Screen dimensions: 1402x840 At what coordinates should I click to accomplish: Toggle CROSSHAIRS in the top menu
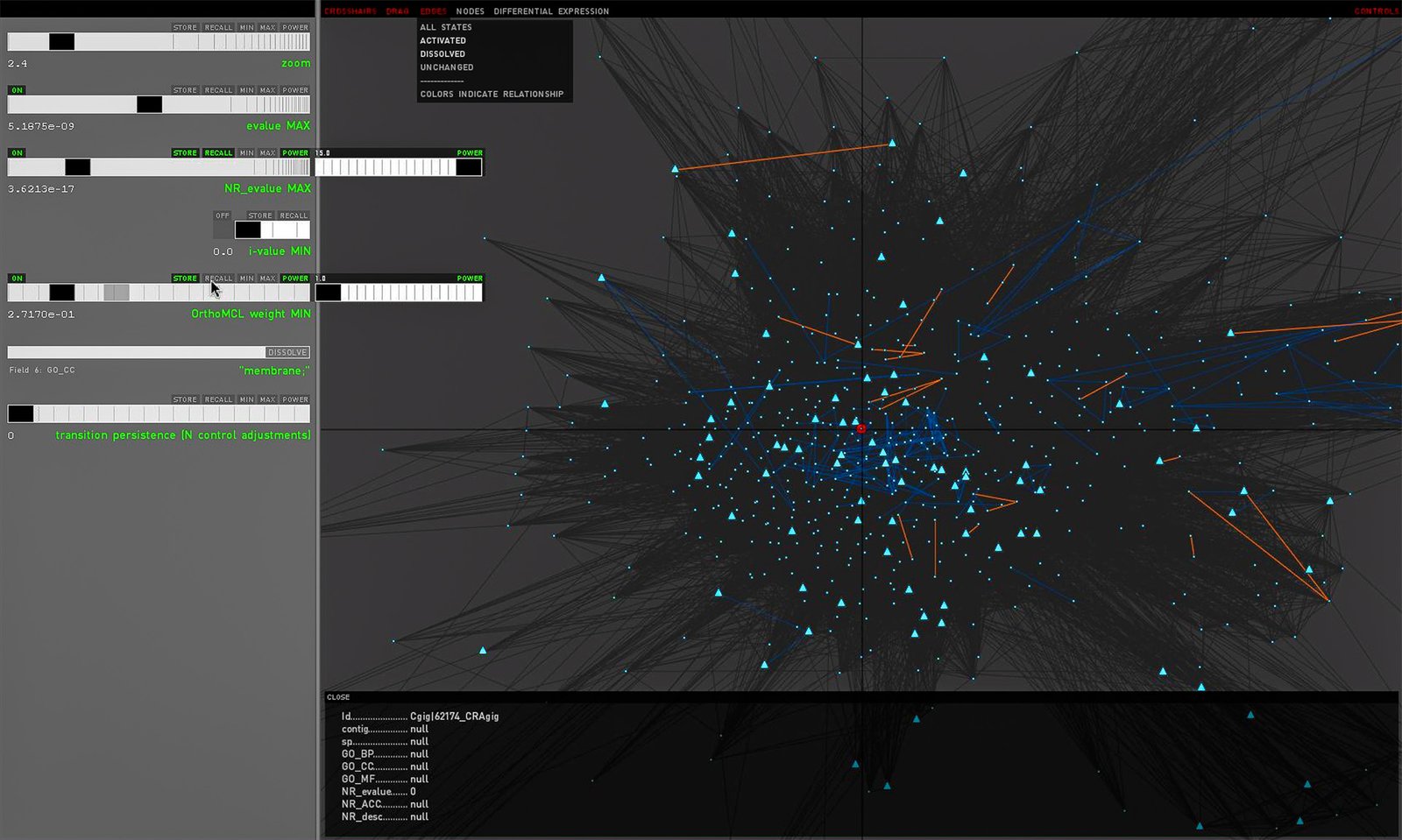(x=350, y=11)
